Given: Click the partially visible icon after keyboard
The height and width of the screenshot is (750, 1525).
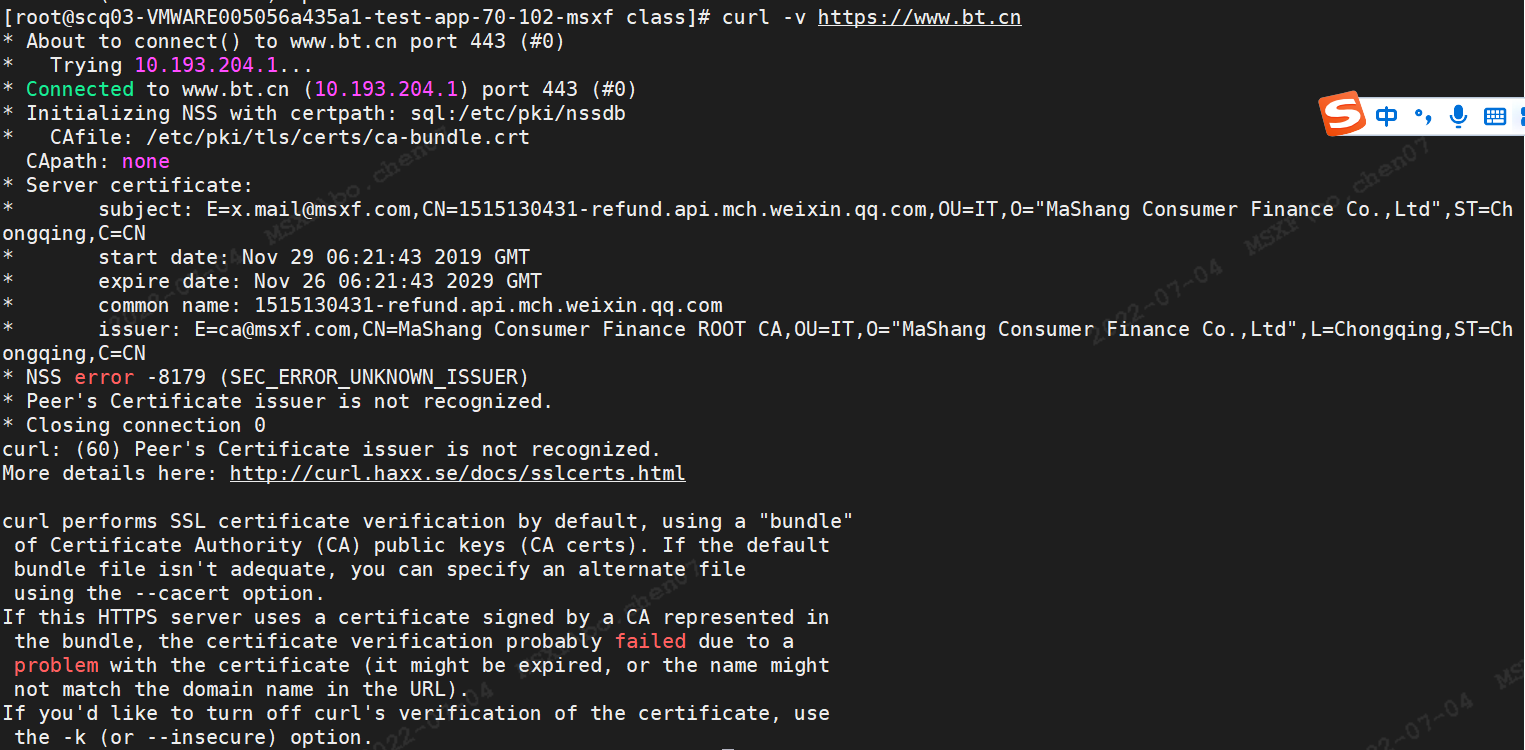Looking at the screenshot, I should 1521,116.
